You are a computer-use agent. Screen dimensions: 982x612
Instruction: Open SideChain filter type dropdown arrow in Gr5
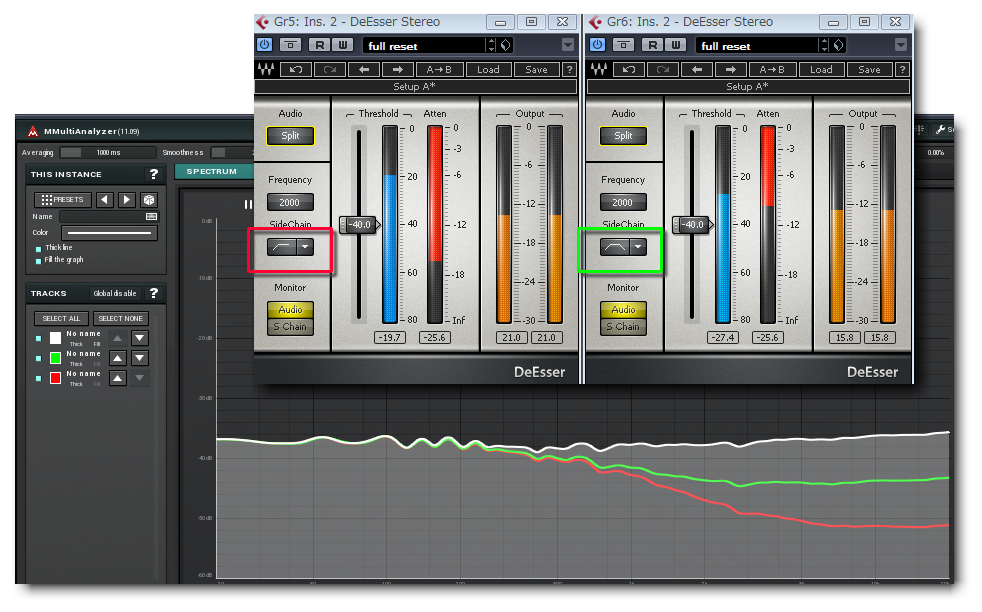(x=305, y=247)
